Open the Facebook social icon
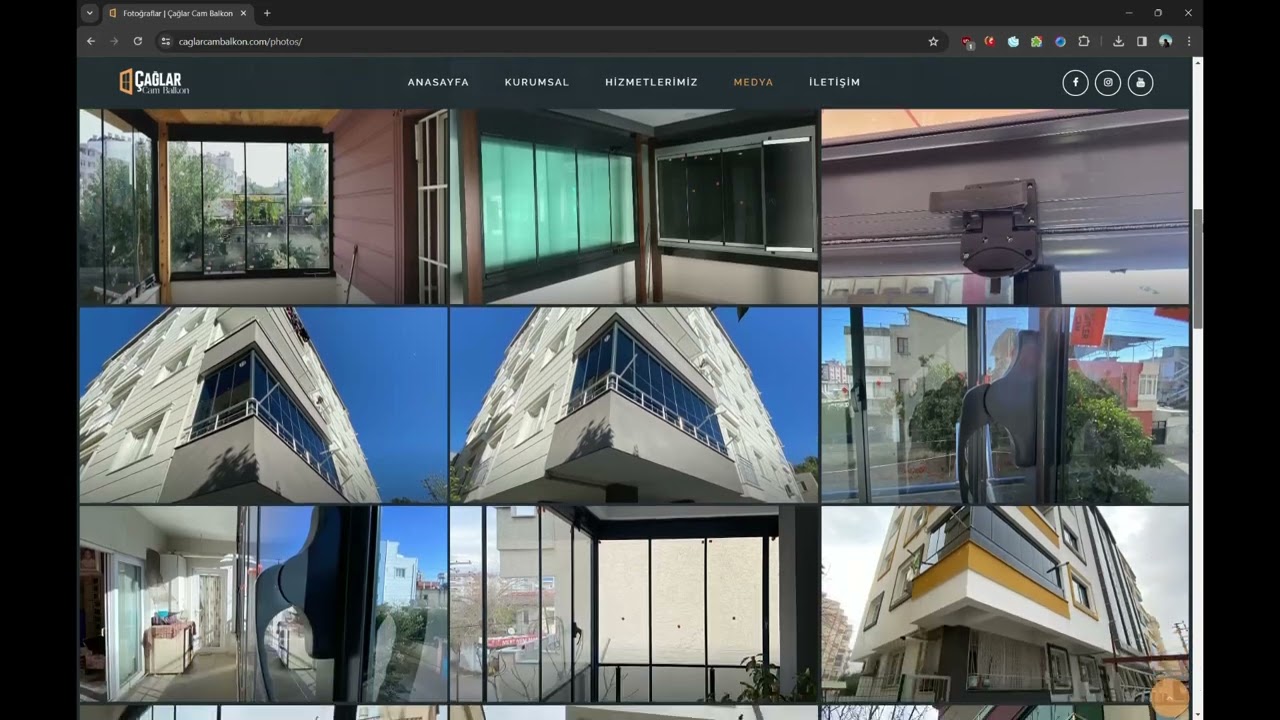 pyautogui.click(x=1075, y=83)
